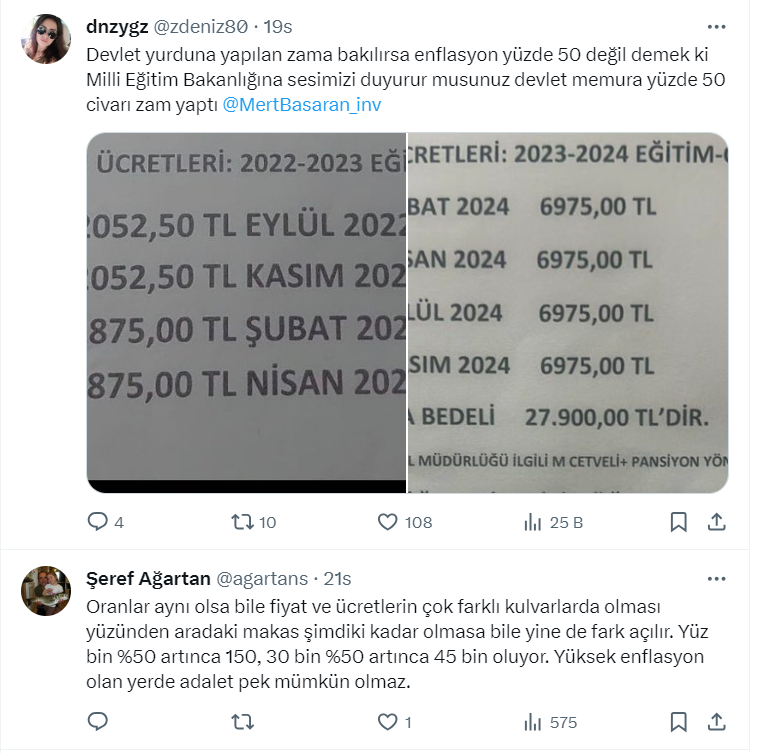
Task: Open the 2022-2023 fees photo
Action: (246, 313)
